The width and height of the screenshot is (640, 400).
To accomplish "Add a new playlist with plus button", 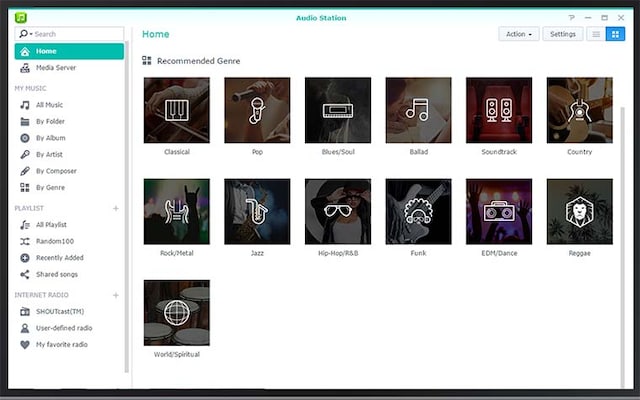I will pos(116,208).
